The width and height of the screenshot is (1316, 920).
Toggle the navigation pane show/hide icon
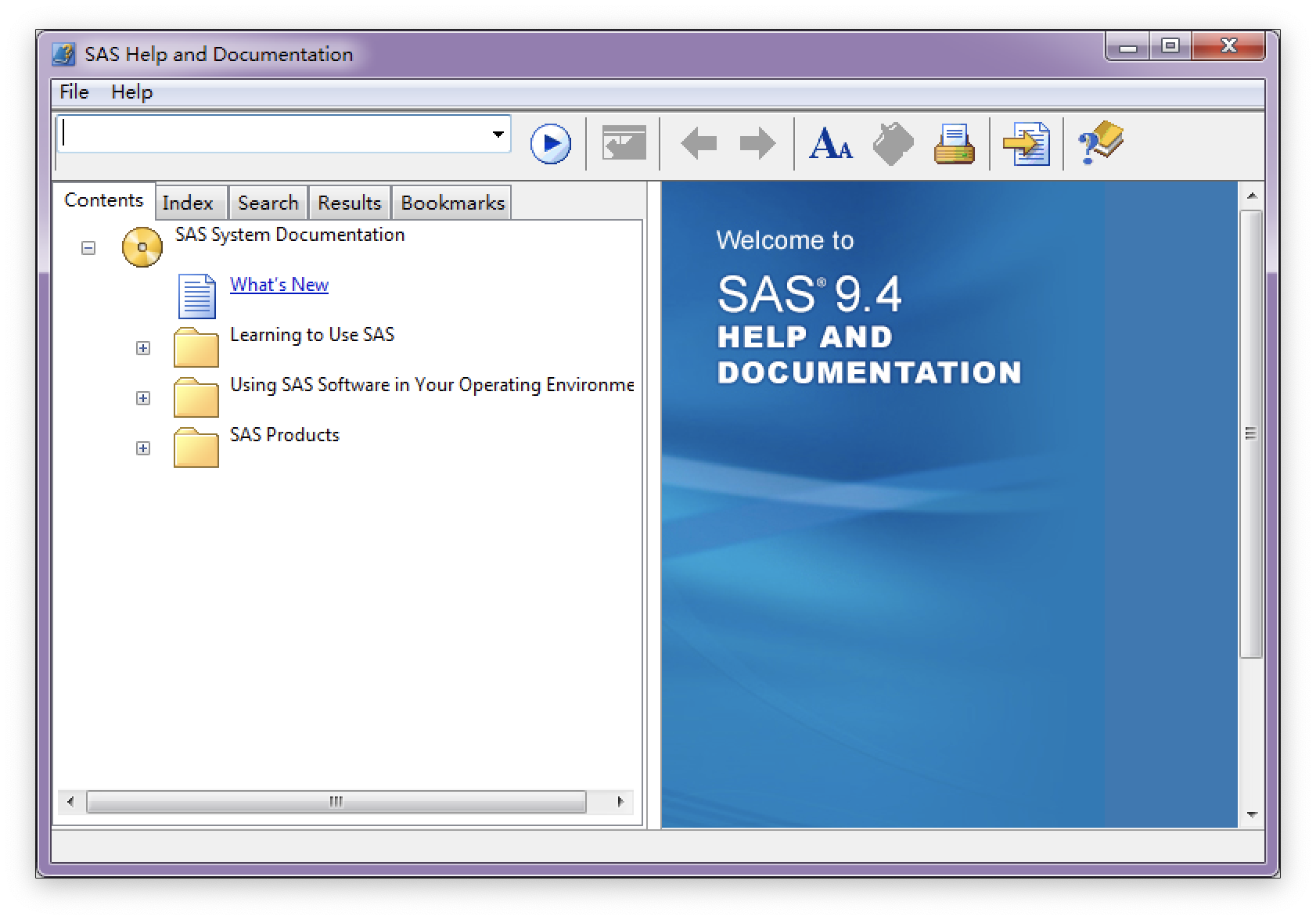[624, 143]
